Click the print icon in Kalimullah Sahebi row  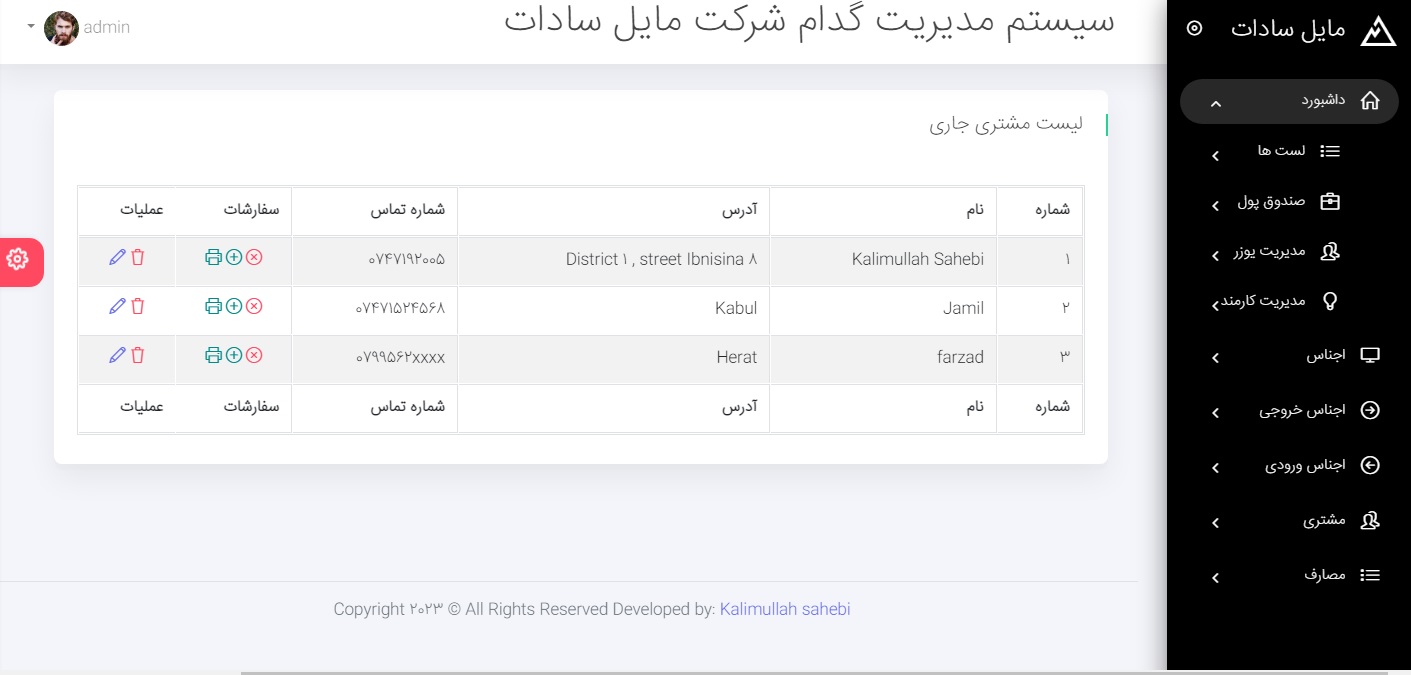pyautogui.click(x=213, y=257)
